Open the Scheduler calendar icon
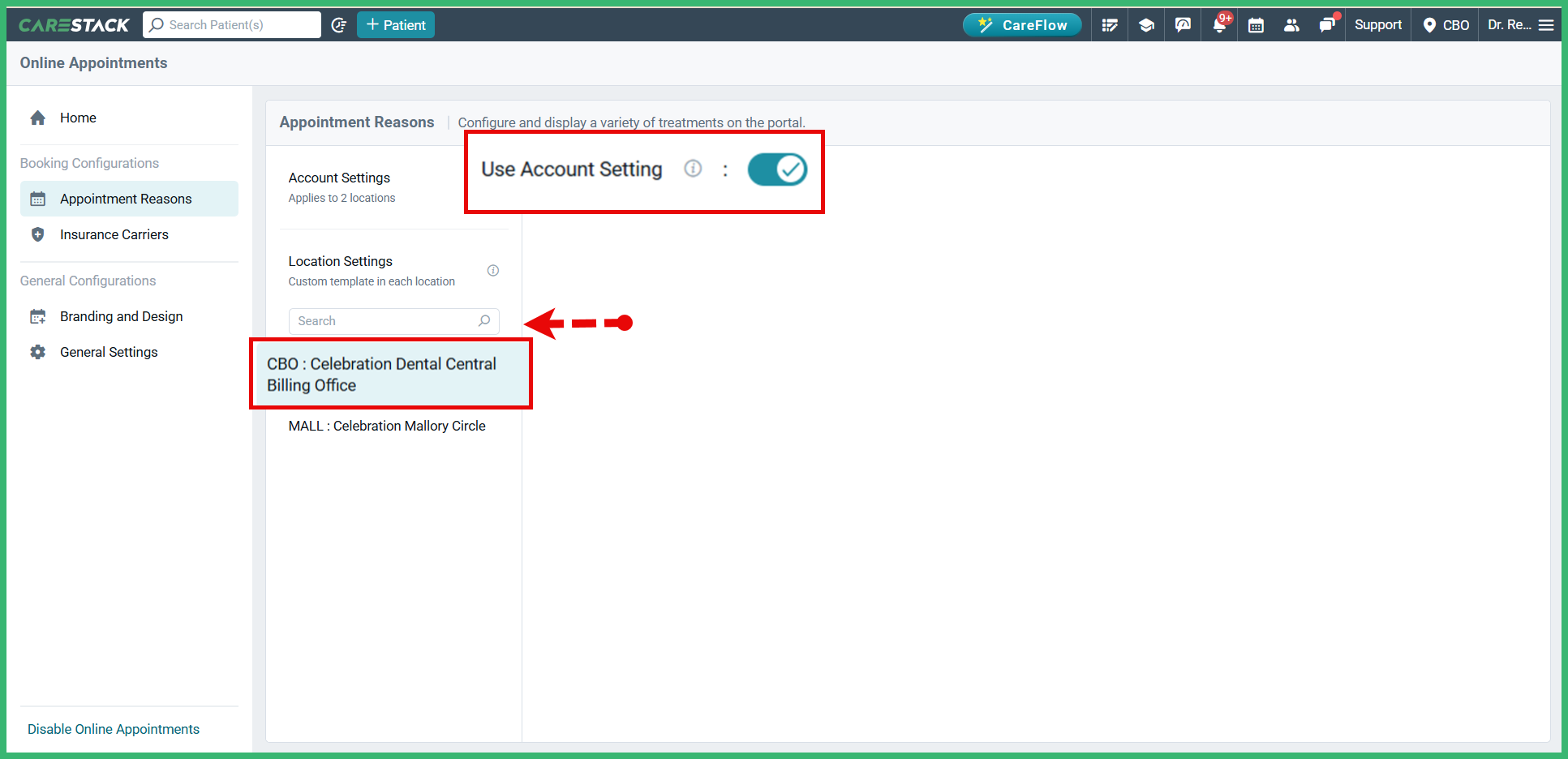This screenshot has height=759, width=1568. [1256, 24]
